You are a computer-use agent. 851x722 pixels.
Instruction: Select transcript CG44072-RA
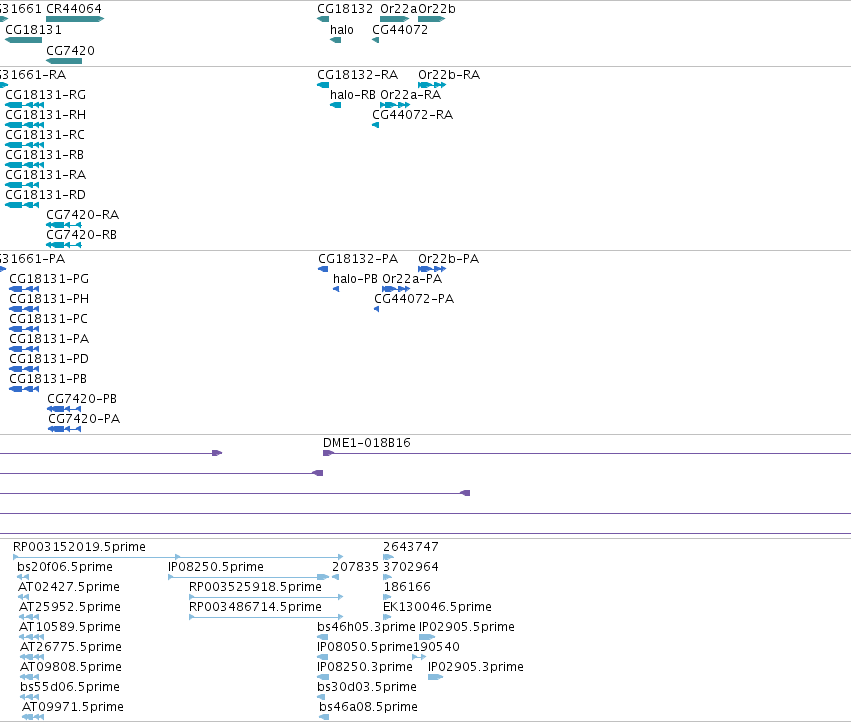(x=412, y=115)
